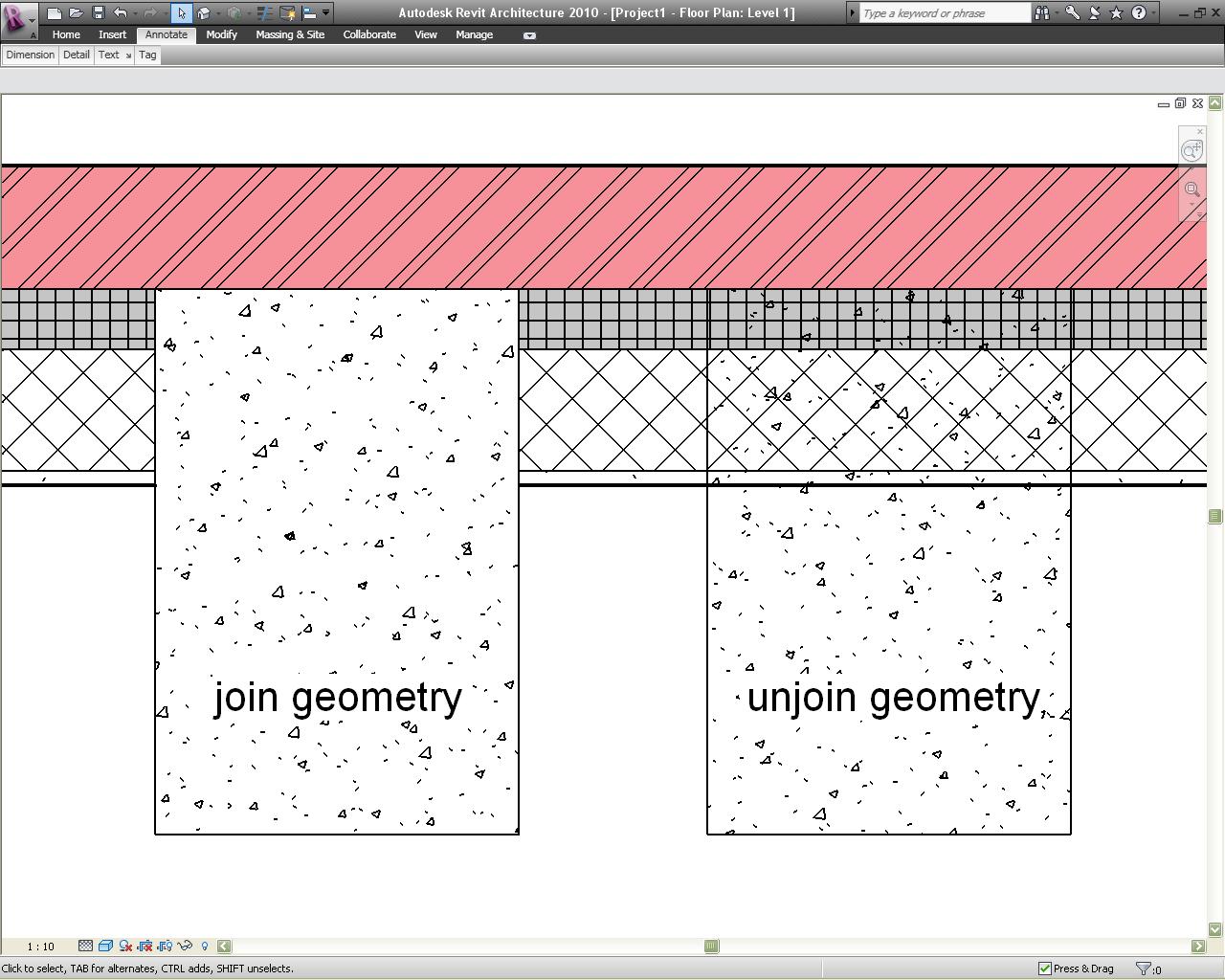Click the Close Hidden Windows icon
The width and height of the screenshot is (1225, 980).
[x=287, y=12]
